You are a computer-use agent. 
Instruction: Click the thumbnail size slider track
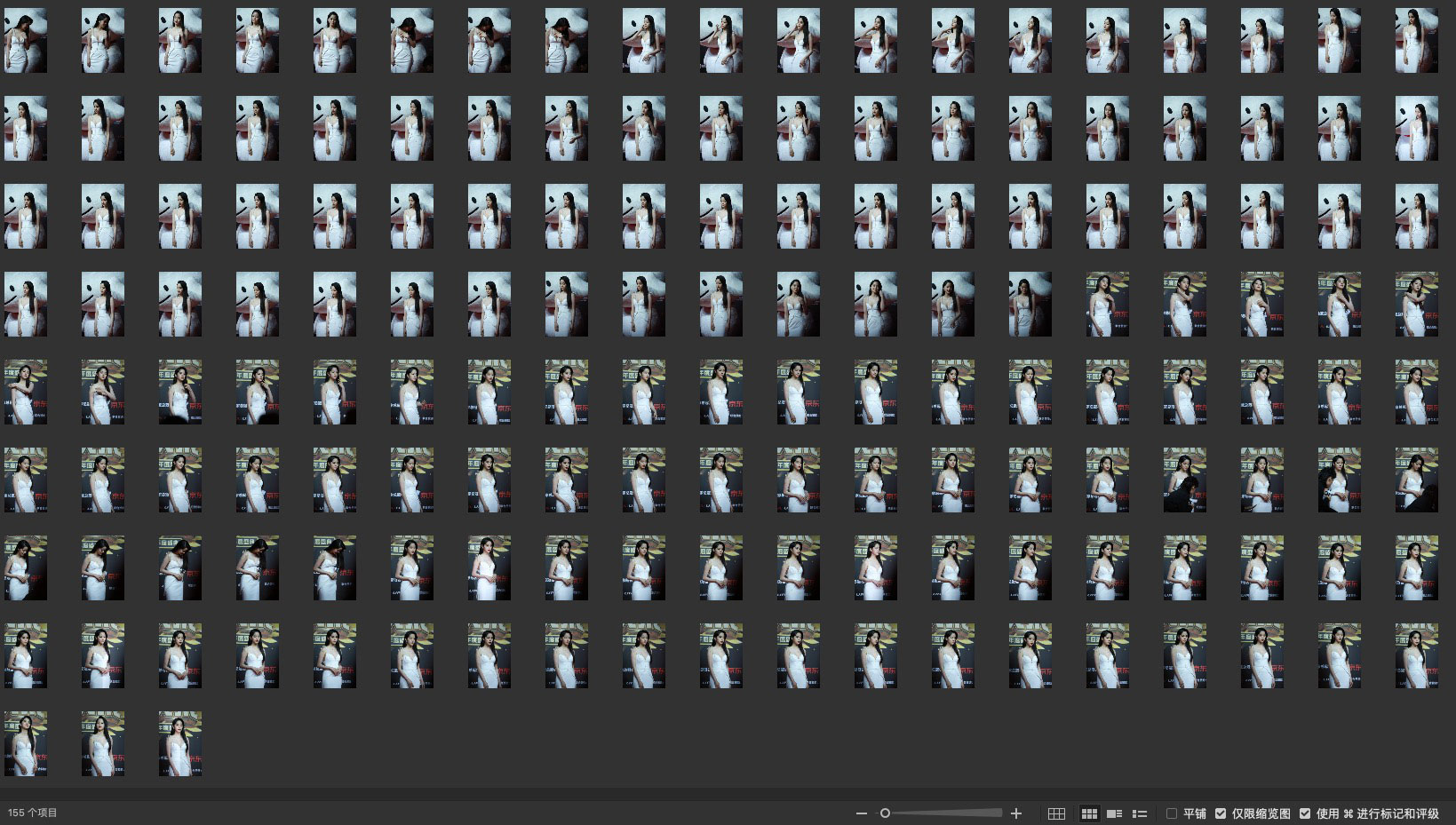[942, 813]
